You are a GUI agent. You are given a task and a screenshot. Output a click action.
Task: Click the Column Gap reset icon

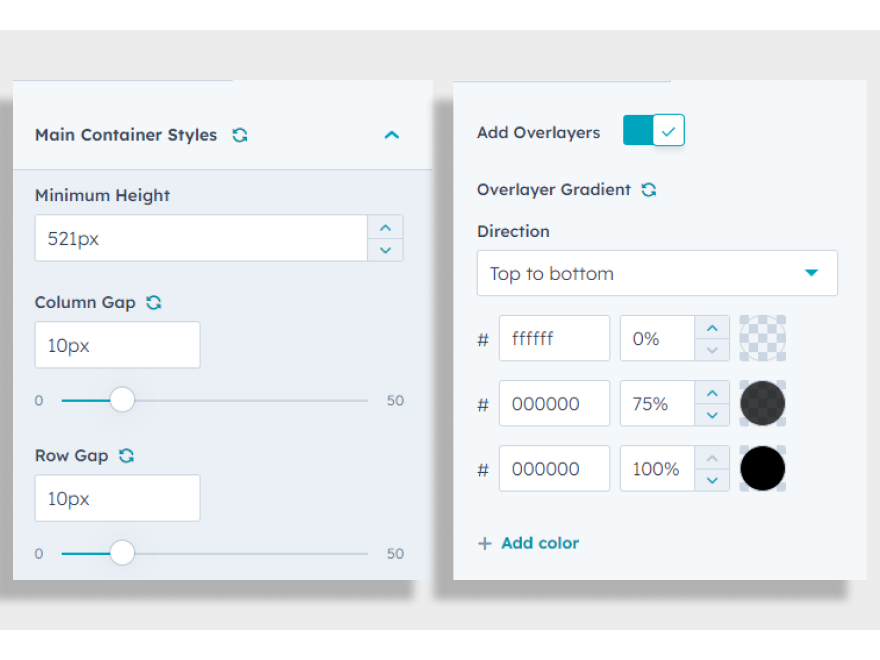[154, 302]
